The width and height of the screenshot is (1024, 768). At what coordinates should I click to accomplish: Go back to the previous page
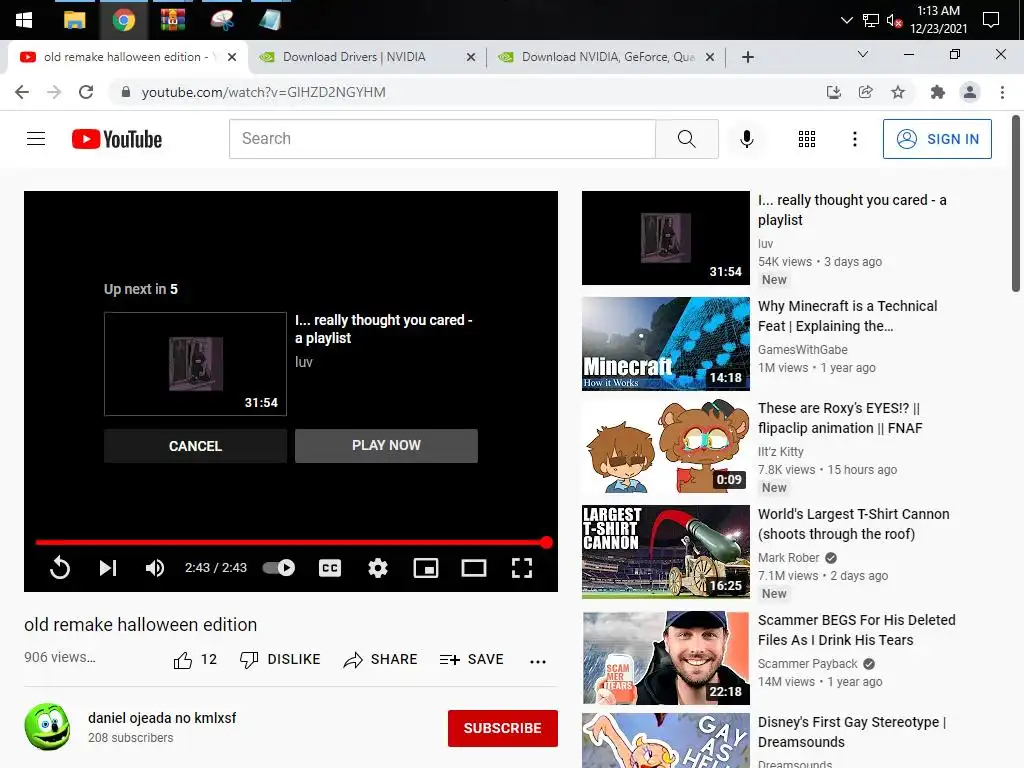point(22,92)
